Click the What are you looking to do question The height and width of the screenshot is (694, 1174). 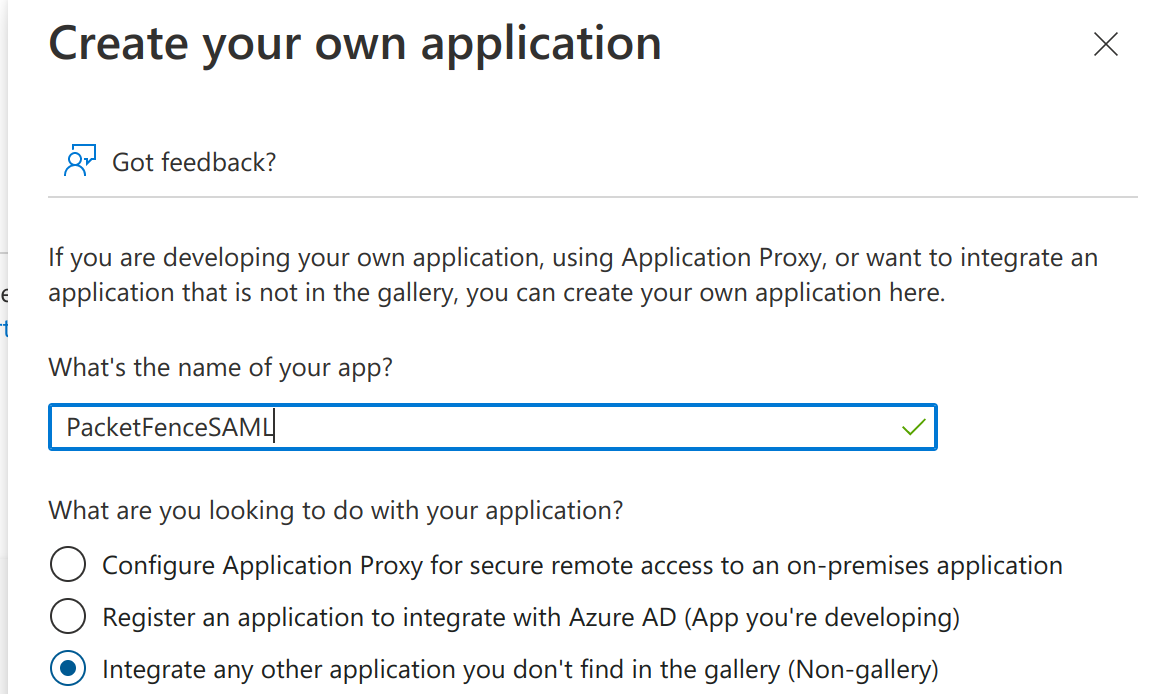click(x=336, y=511)
